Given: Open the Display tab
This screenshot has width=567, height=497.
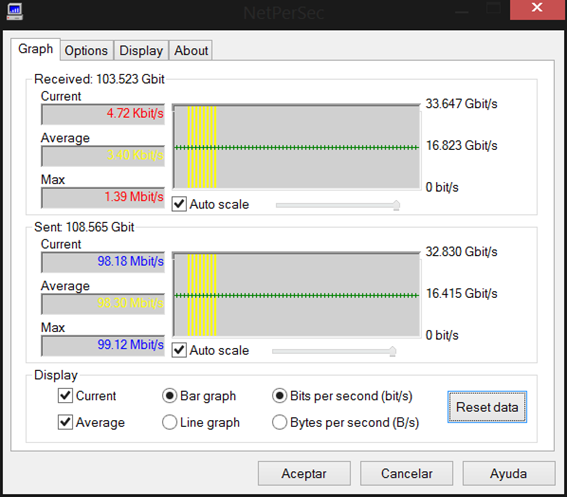Looking at the screenshot, I should coord(141,51).
